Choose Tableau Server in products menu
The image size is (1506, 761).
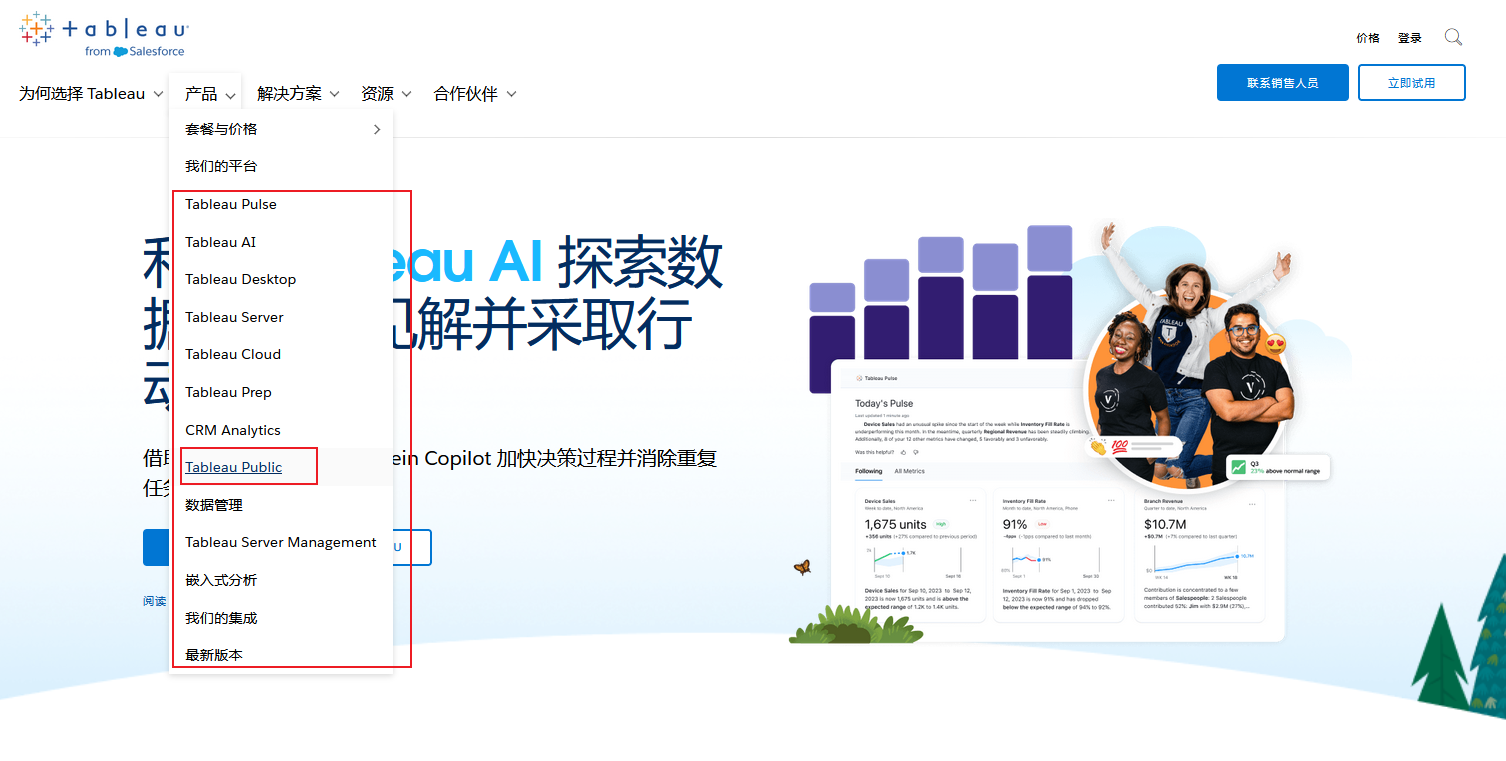235,317
